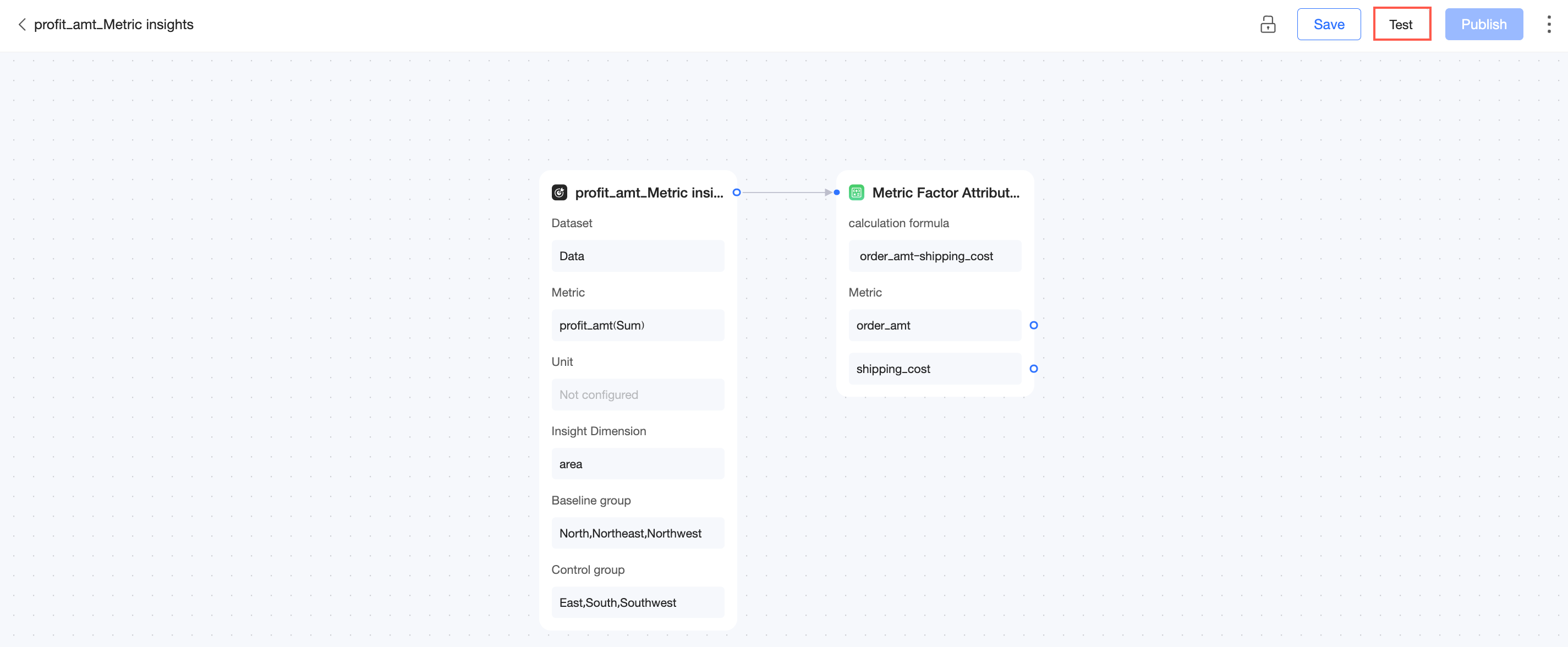Click the Not configured unit field

pyautogui.click(x=637, y=394)
